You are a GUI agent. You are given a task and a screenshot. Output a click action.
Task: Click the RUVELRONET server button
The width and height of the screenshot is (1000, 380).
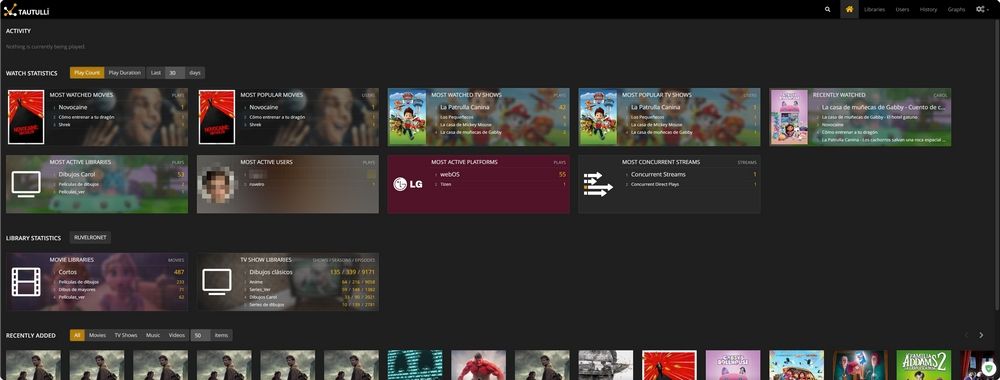point(90,237)
